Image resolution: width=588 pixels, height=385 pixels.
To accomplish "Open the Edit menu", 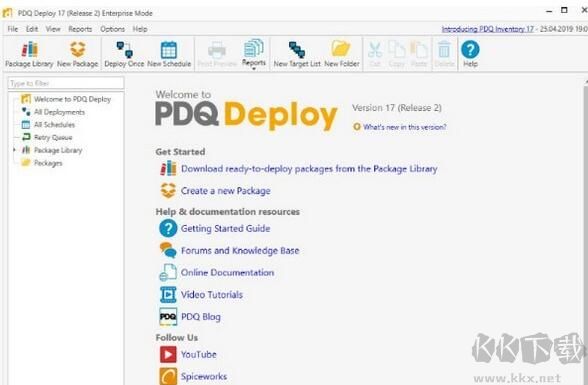I will coord(32,29).
